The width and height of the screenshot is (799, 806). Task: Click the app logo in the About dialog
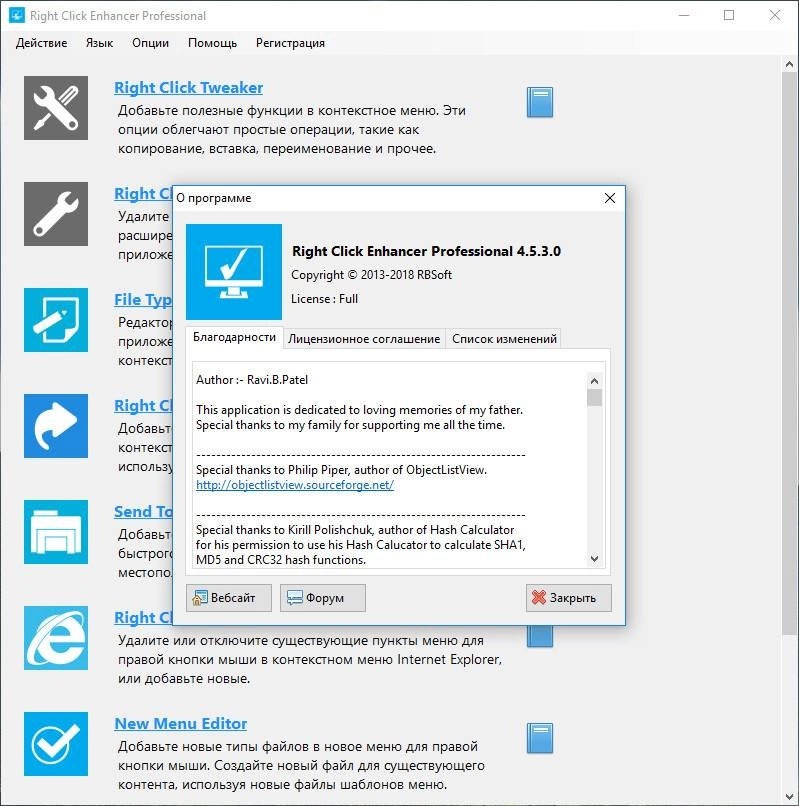point(233,271)
